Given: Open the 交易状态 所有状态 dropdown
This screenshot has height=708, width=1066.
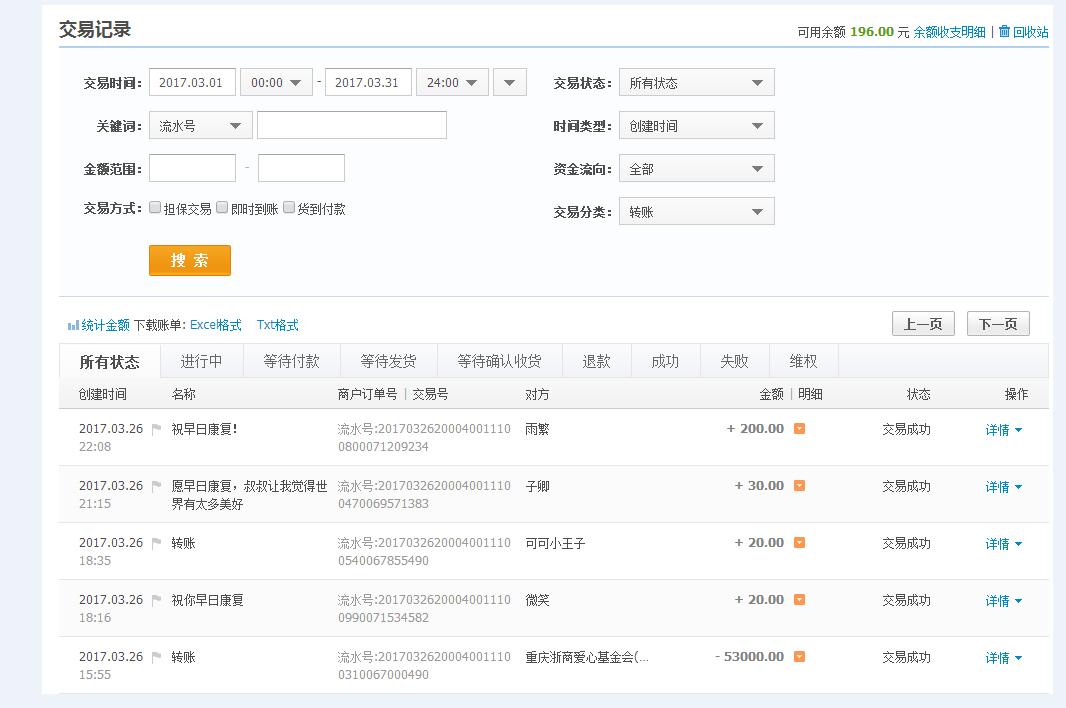Looking at the screenshot, I should click(x=697, y=83).
